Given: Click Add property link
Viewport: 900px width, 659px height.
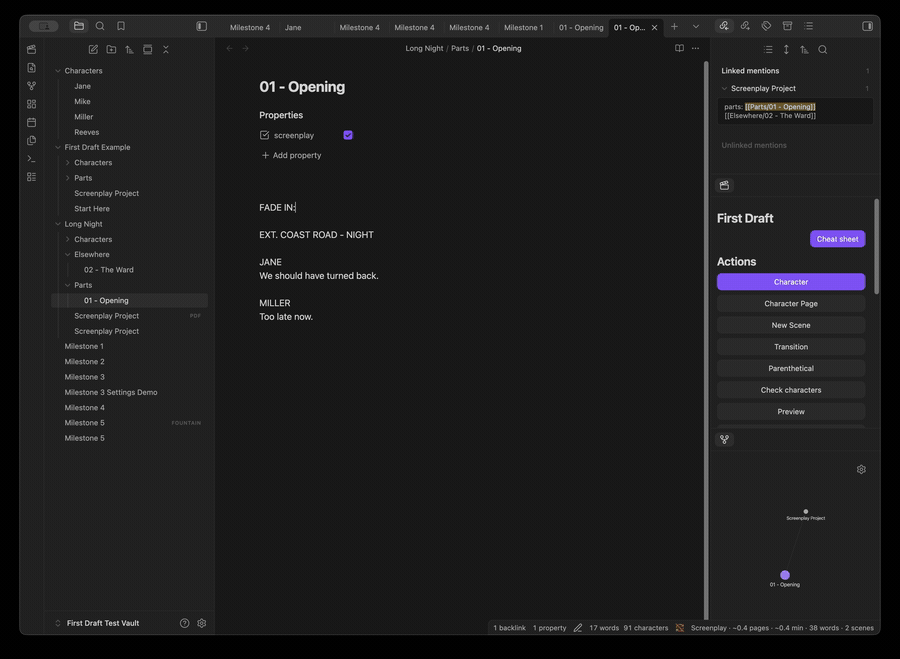Looking at the screenshot, I should coord(291,155).
